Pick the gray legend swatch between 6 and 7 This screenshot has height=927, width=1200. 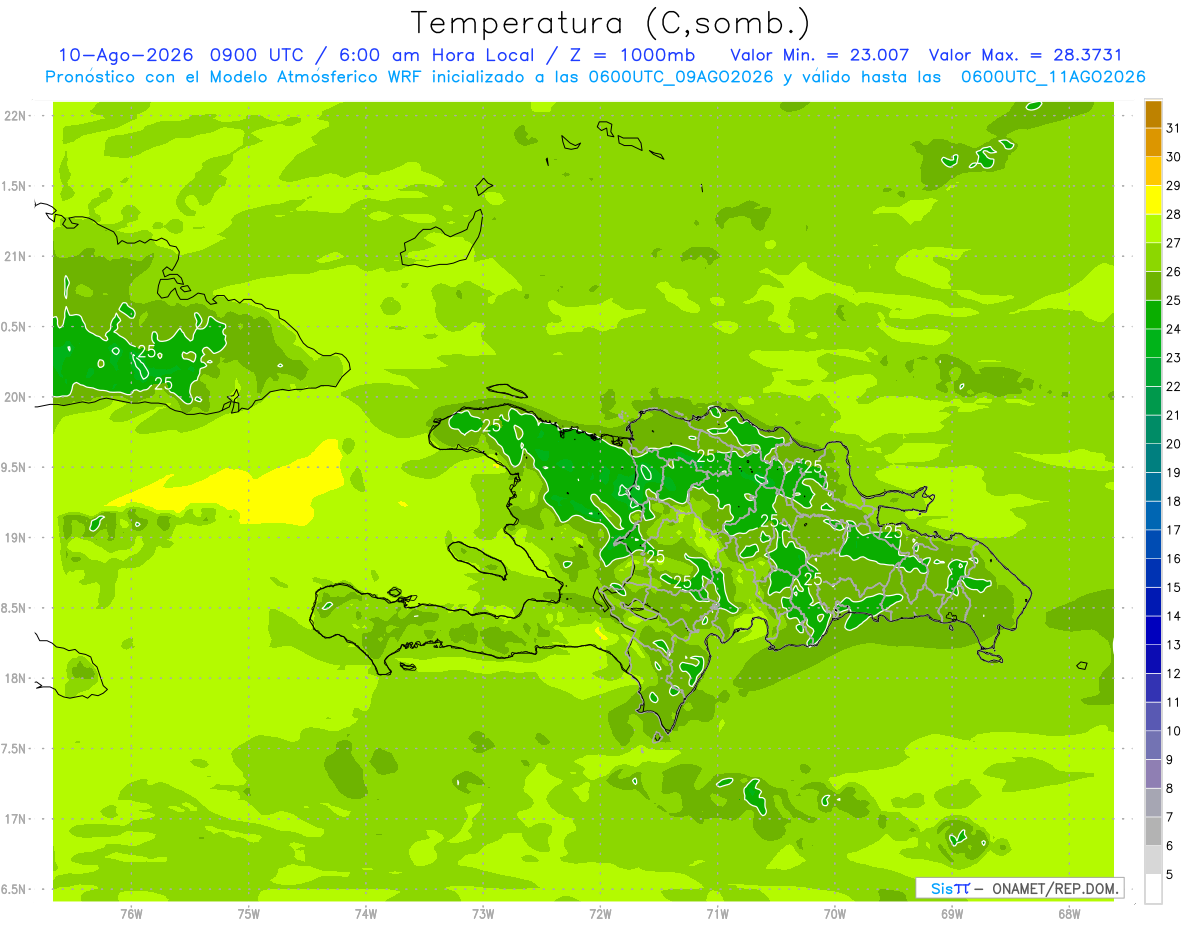pyautogui.click(x=1153, y=832)
